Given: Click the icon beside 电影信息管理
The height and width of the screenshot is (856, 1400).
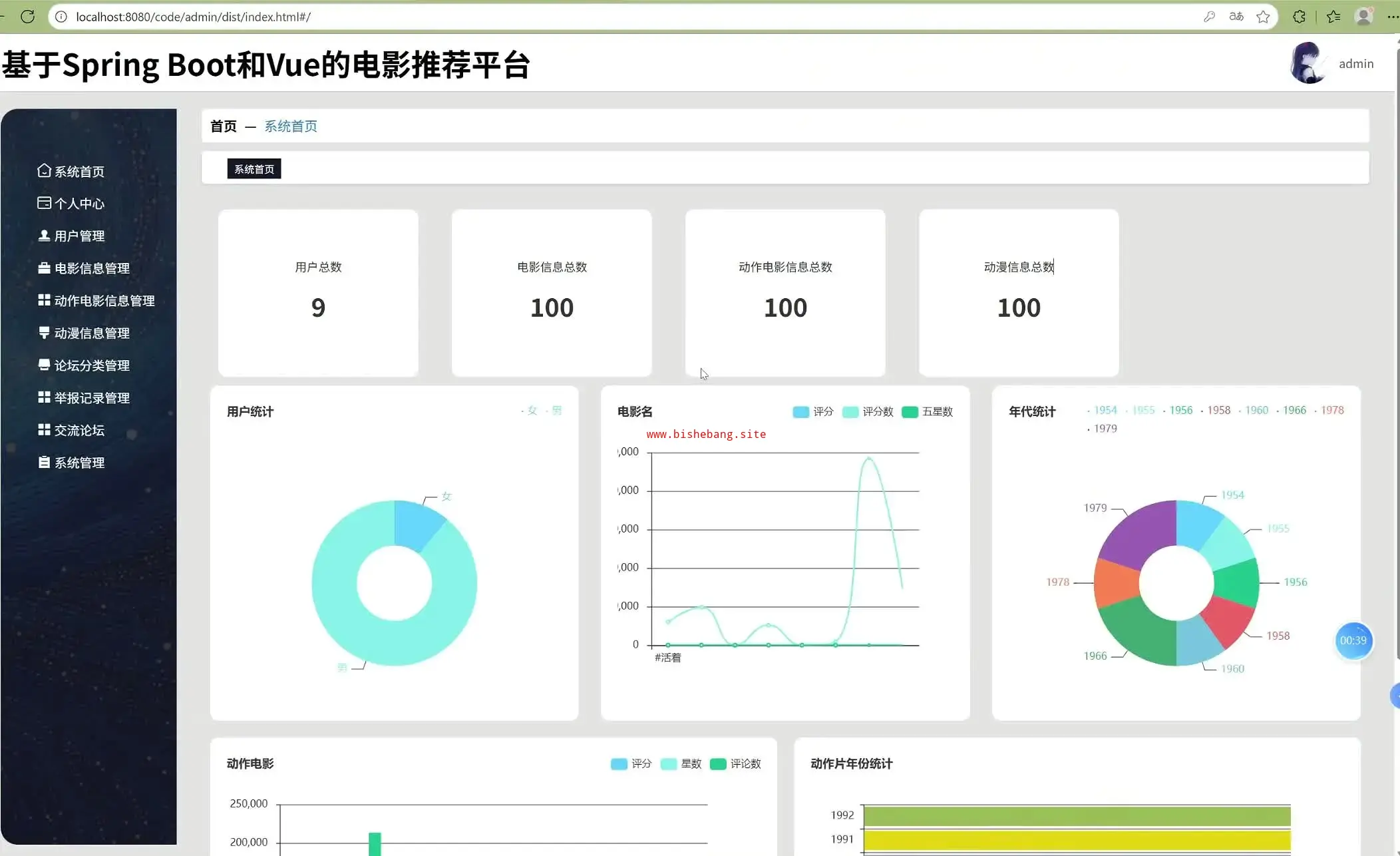Looking at the screenshot, I should click(44, 268).
